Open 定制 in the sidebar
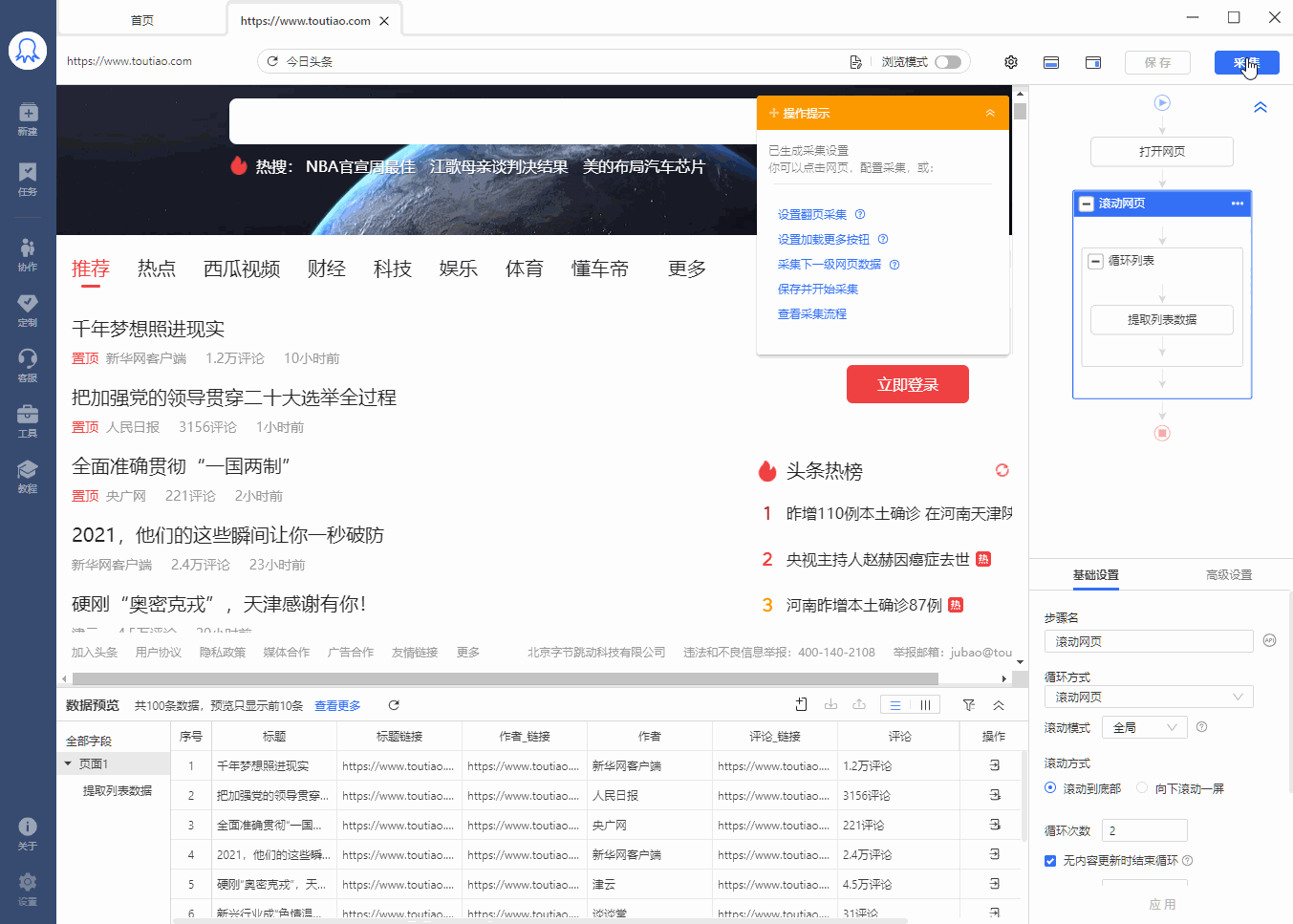Screen dimensions: 1293x924 click(x=28, y=310)
